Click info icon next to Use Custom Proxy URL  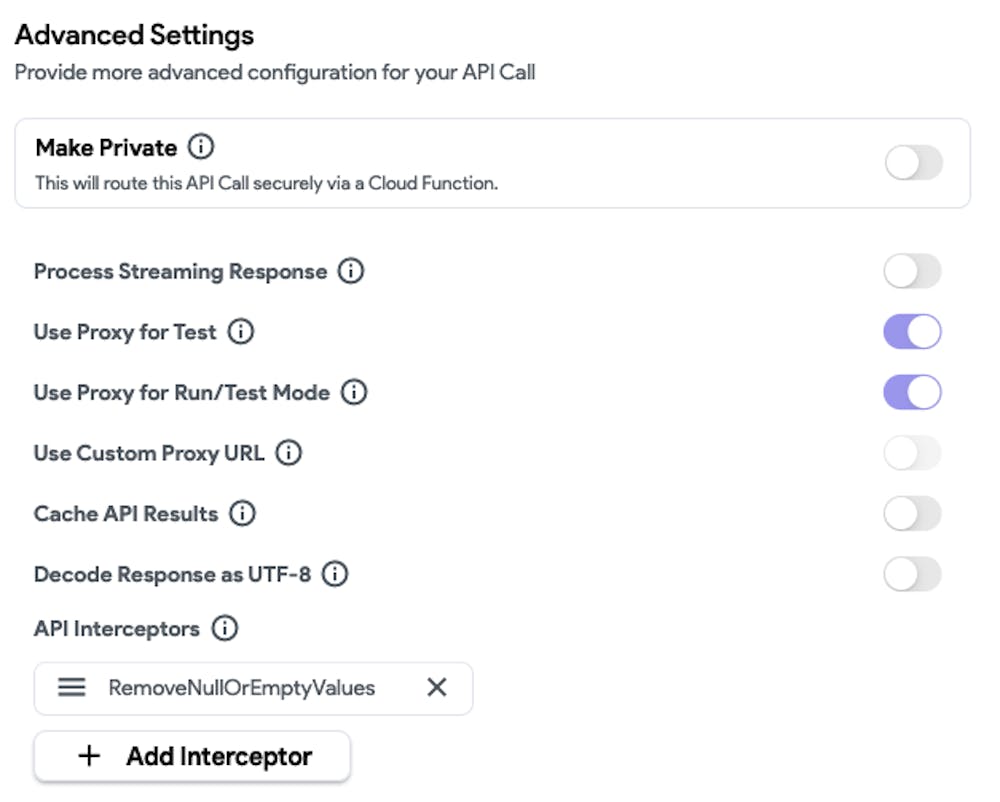(x=288, y=453)
